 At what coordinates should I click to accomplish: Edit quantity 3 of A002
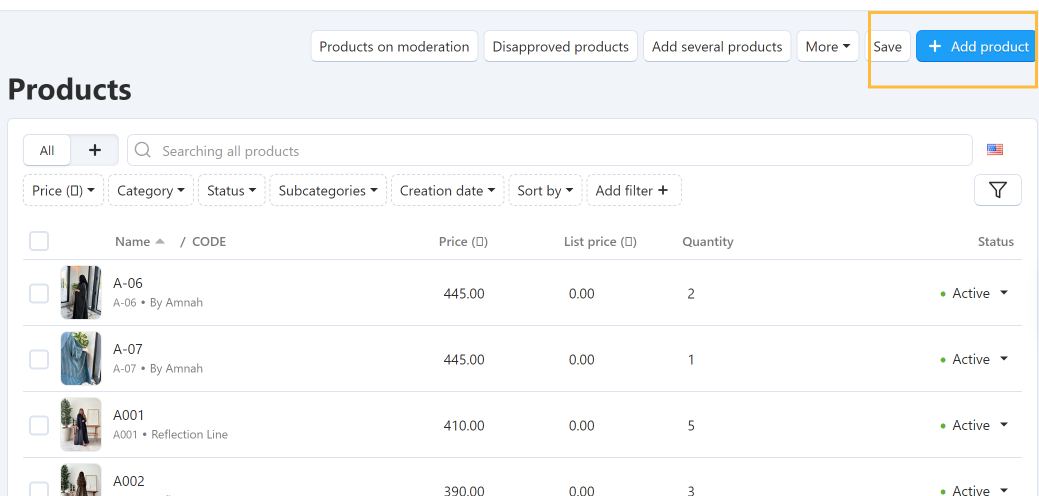tap(691, 491)
